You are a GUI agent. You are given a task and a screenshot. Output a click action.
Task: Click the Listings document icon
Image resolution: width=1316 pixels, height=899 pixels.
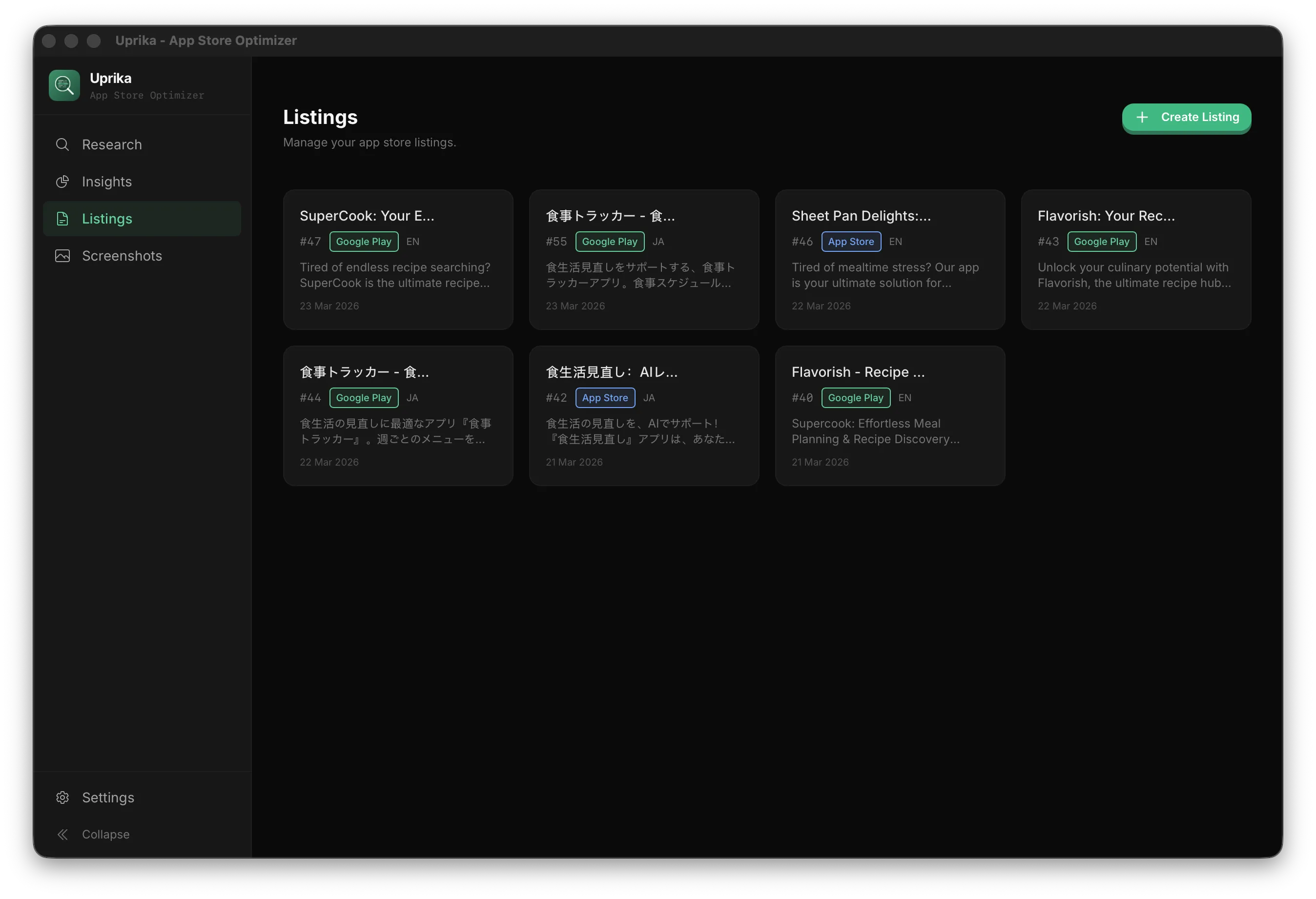[x=62, y=219]
